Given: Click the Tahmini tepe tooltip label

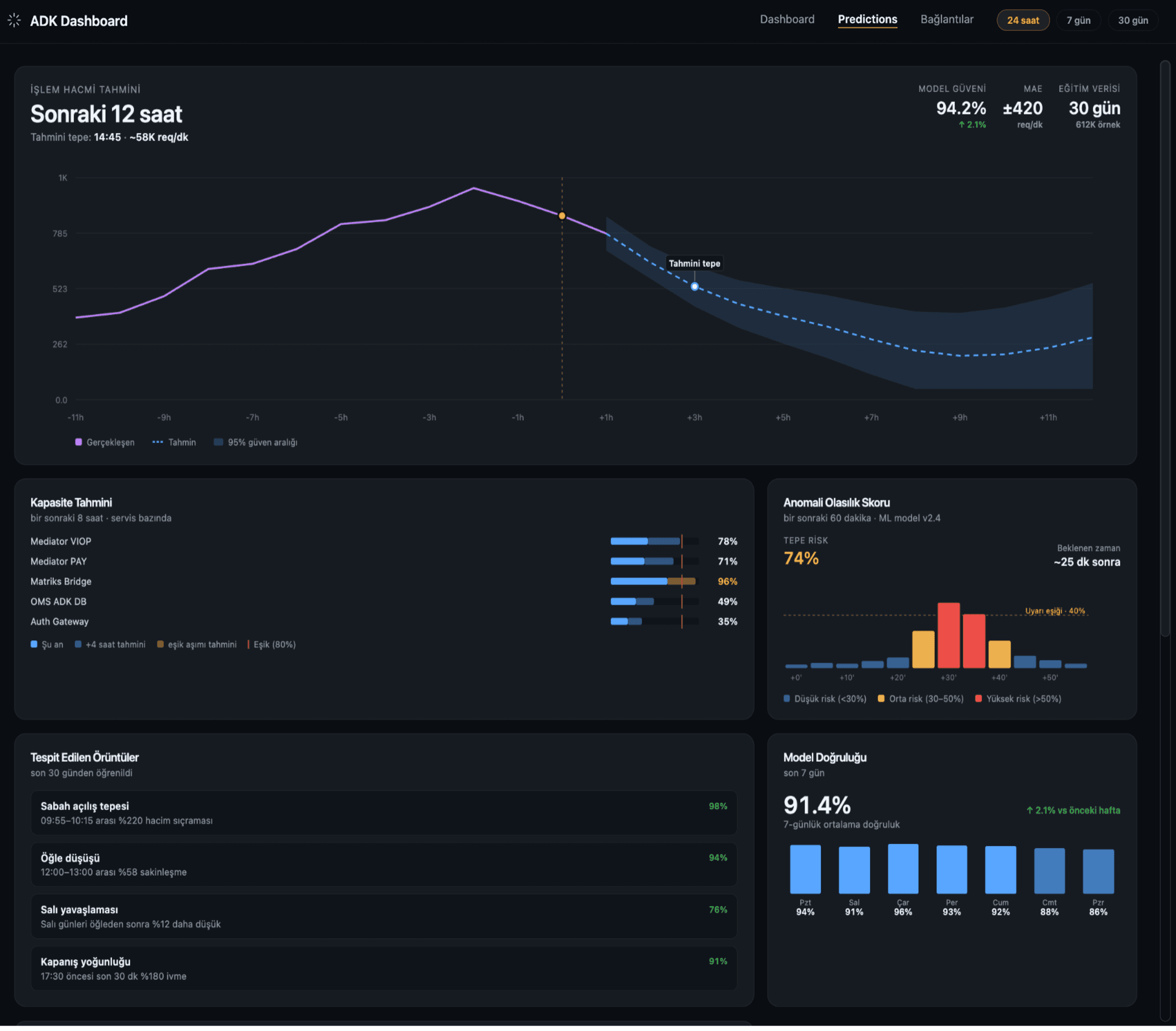Looking at the screenshot, I should [694, 264].
